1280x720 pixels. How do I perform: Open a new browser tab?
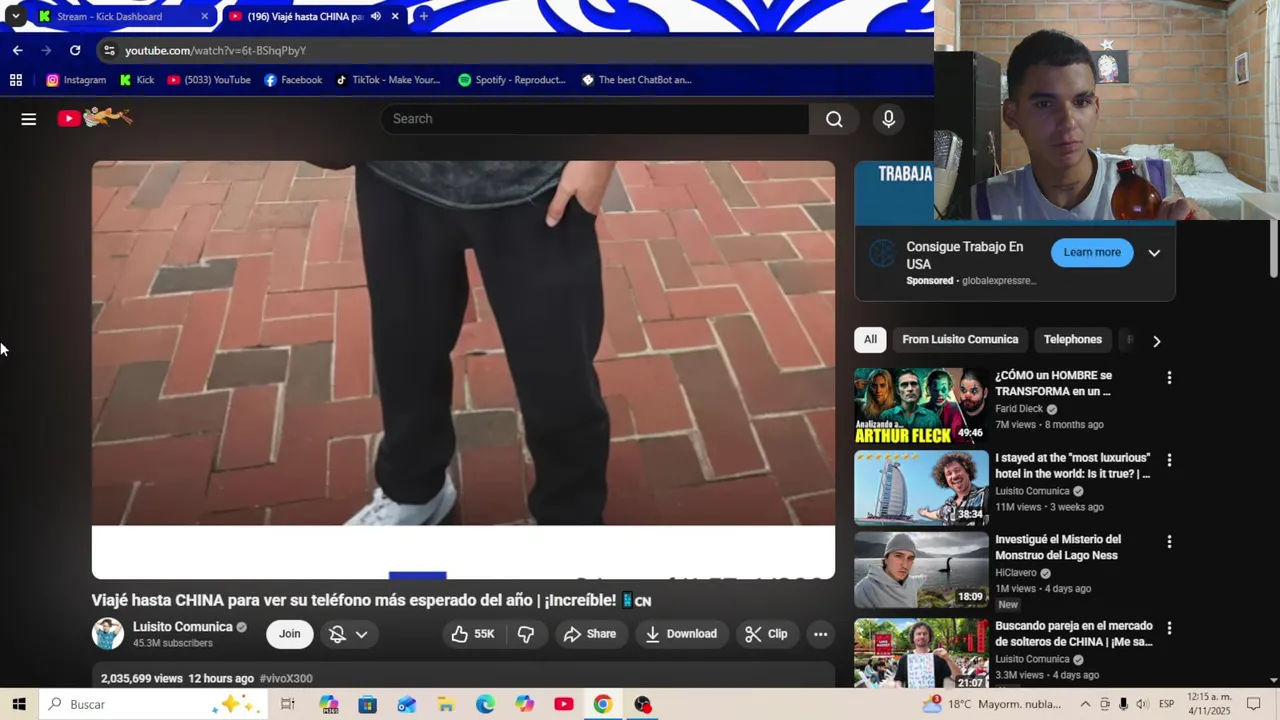click(424, 16)
